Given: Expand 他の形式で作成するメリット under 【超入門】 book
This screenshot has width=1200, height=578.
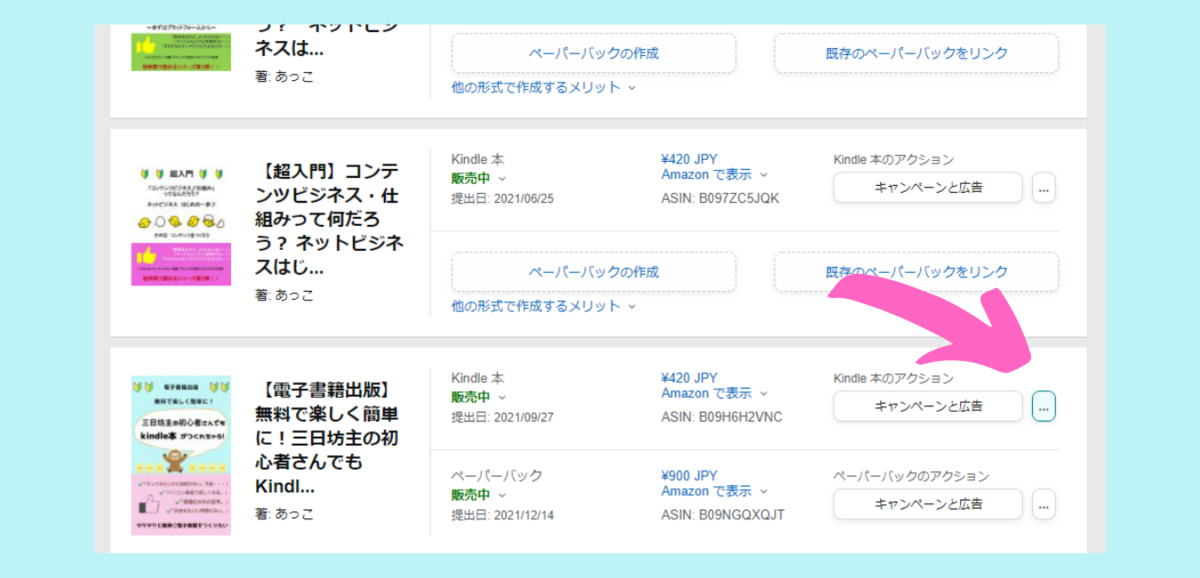Looking at the screenshot, I should (544, 306).
